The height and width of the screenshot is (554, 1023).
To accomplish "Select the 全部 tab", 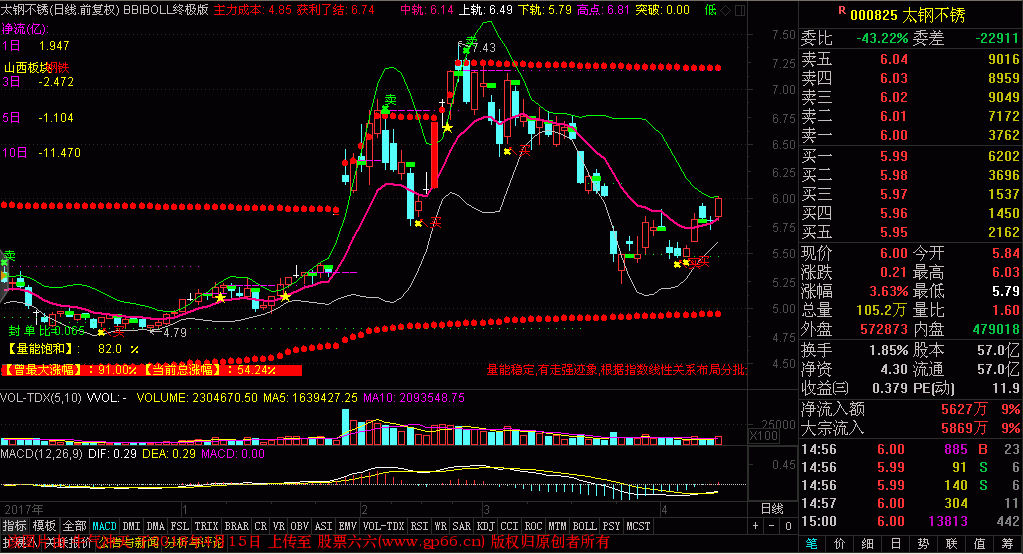I will 74,526.
